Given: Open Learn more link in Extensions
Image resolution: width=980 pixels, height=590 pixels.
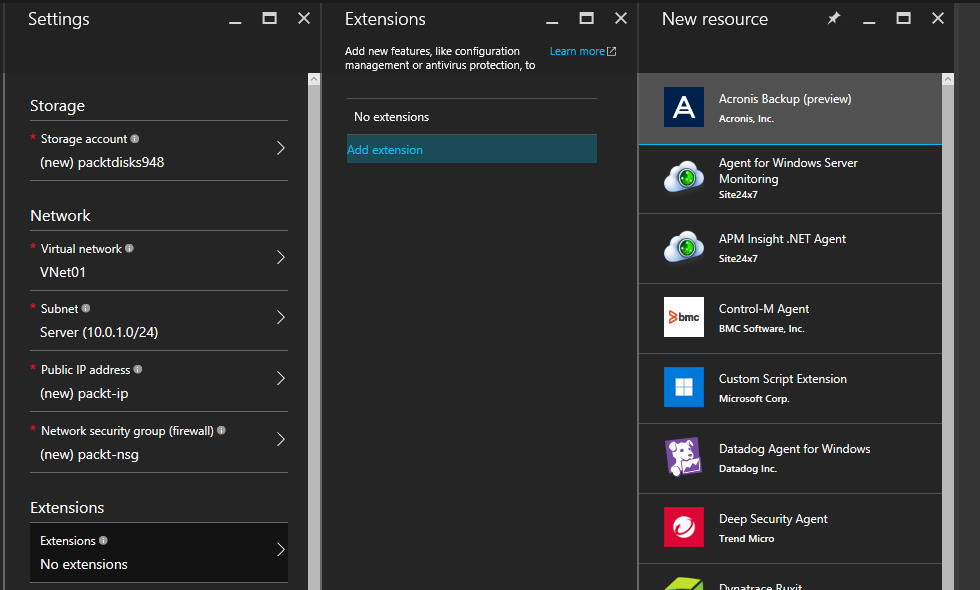Looking at the screenshot, I should [577, 51].
